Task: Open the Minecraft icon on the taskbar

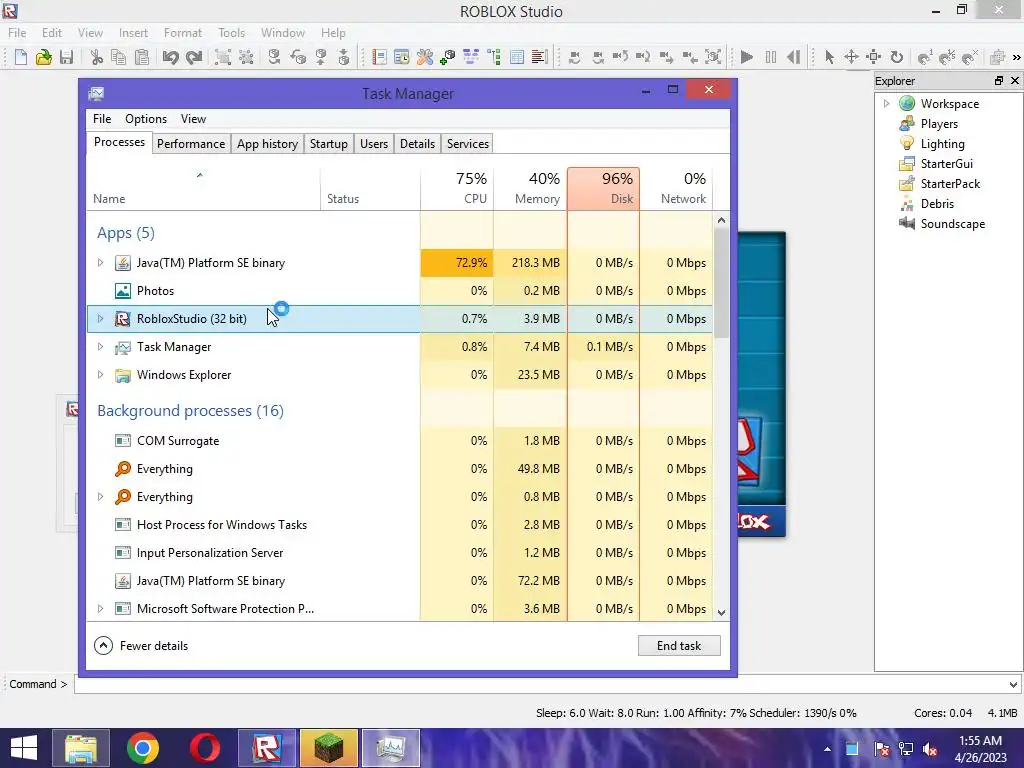Action: pyautogui.click(x=328, y=748)
